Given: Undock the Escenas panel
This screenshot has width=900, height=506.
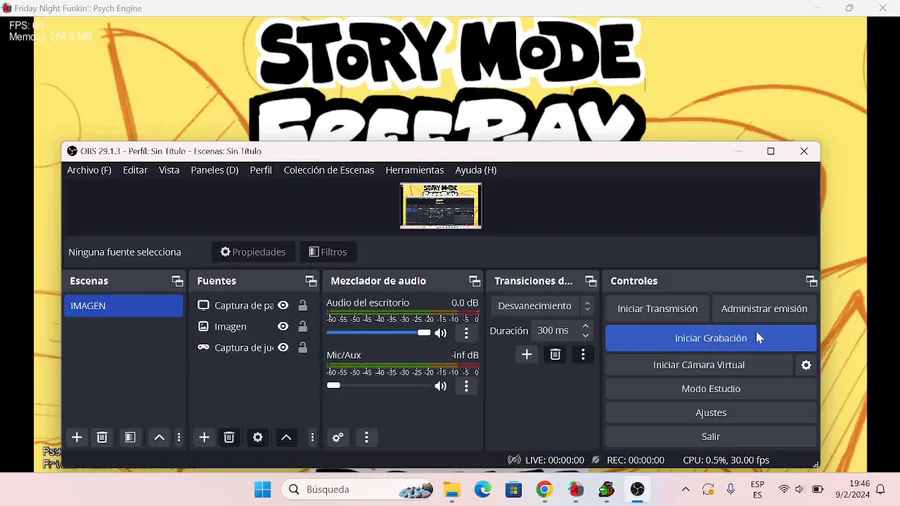Looking at the screenshot, I should (177, 281).
